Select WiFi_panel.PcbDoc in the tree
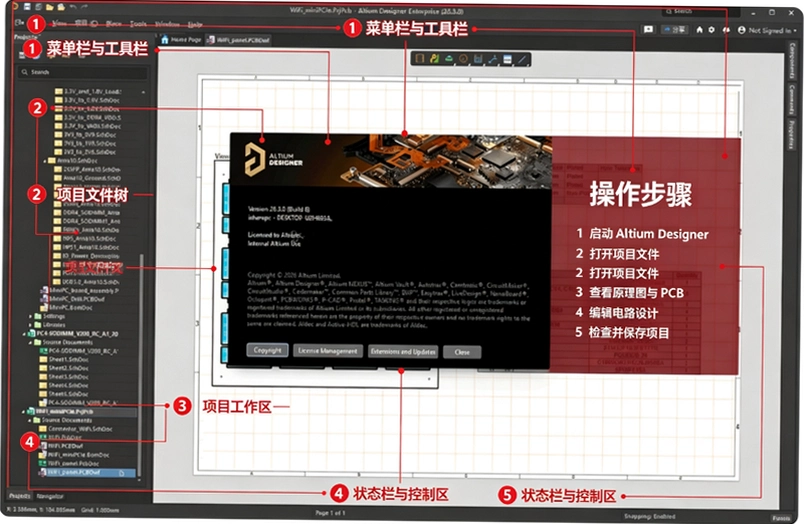 [x=69, y=463]
